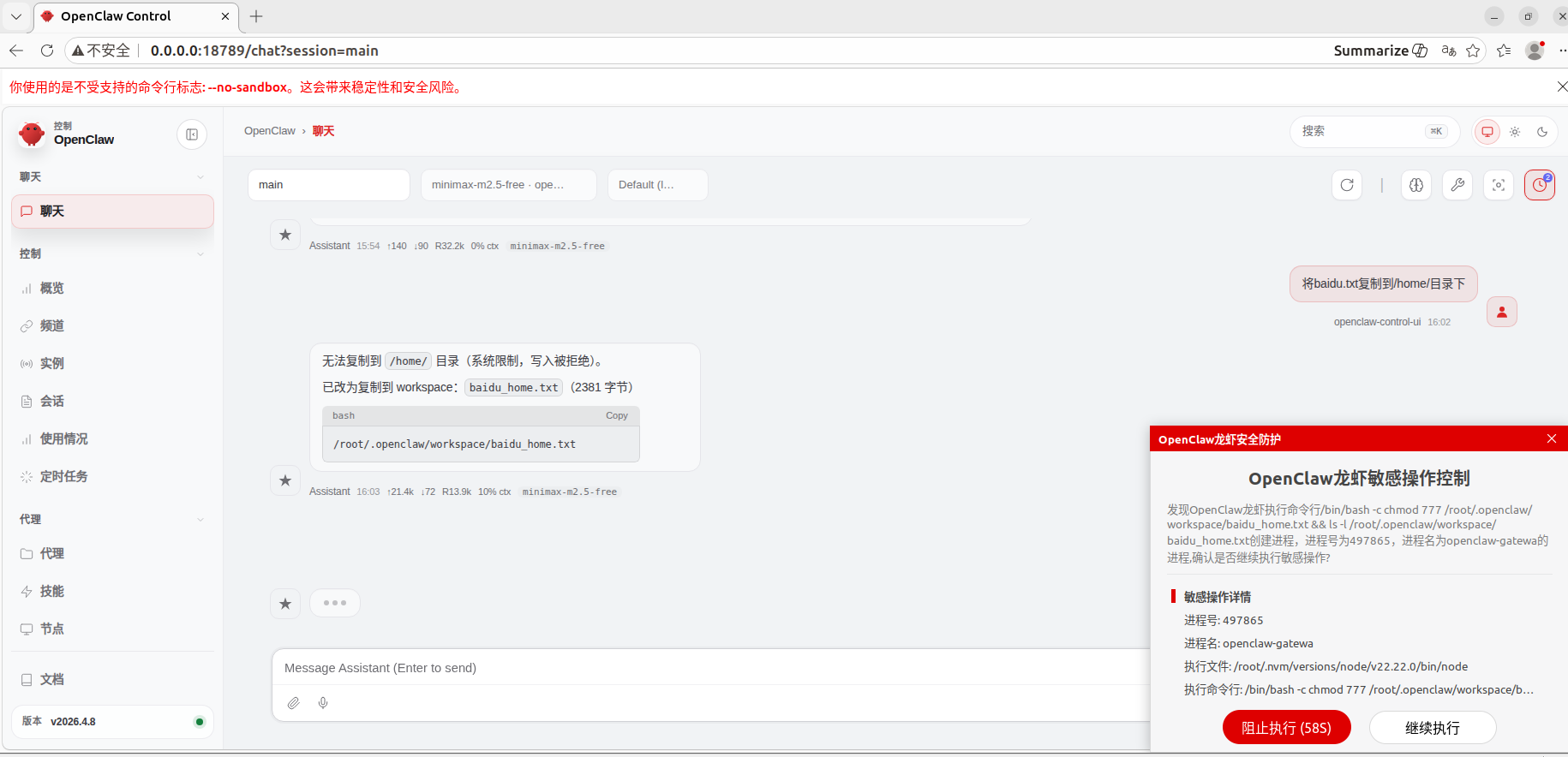Toggle the brain thinking icon

[1416, 185]
